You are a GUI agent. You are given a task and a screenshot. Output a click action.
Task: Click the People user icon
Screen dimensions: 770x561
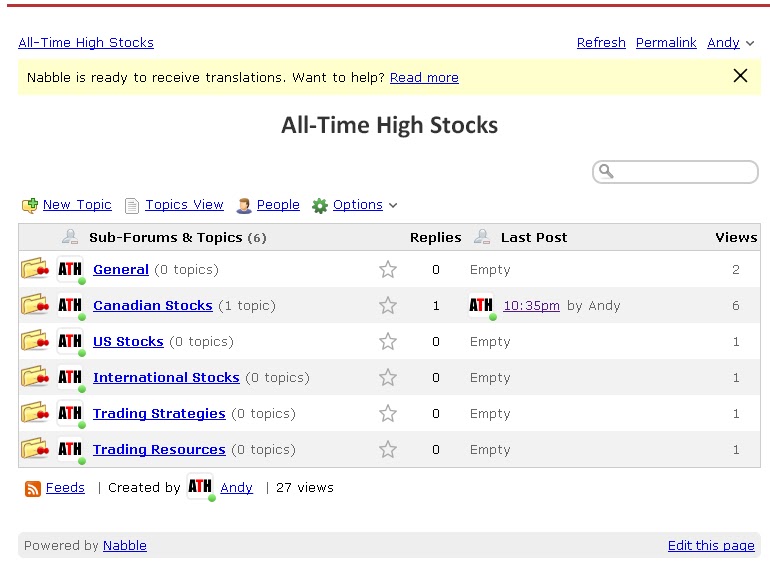tap(244, 205)
